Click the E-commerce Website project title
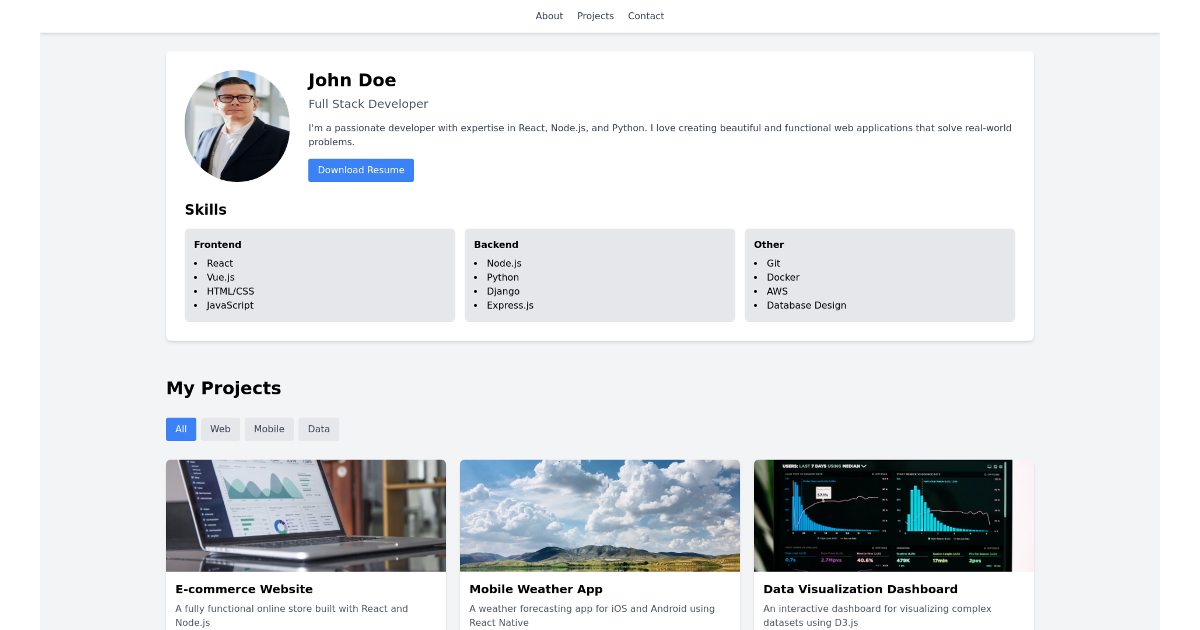This screenshot has height=630, width=1200. click(x=244, y=589)
